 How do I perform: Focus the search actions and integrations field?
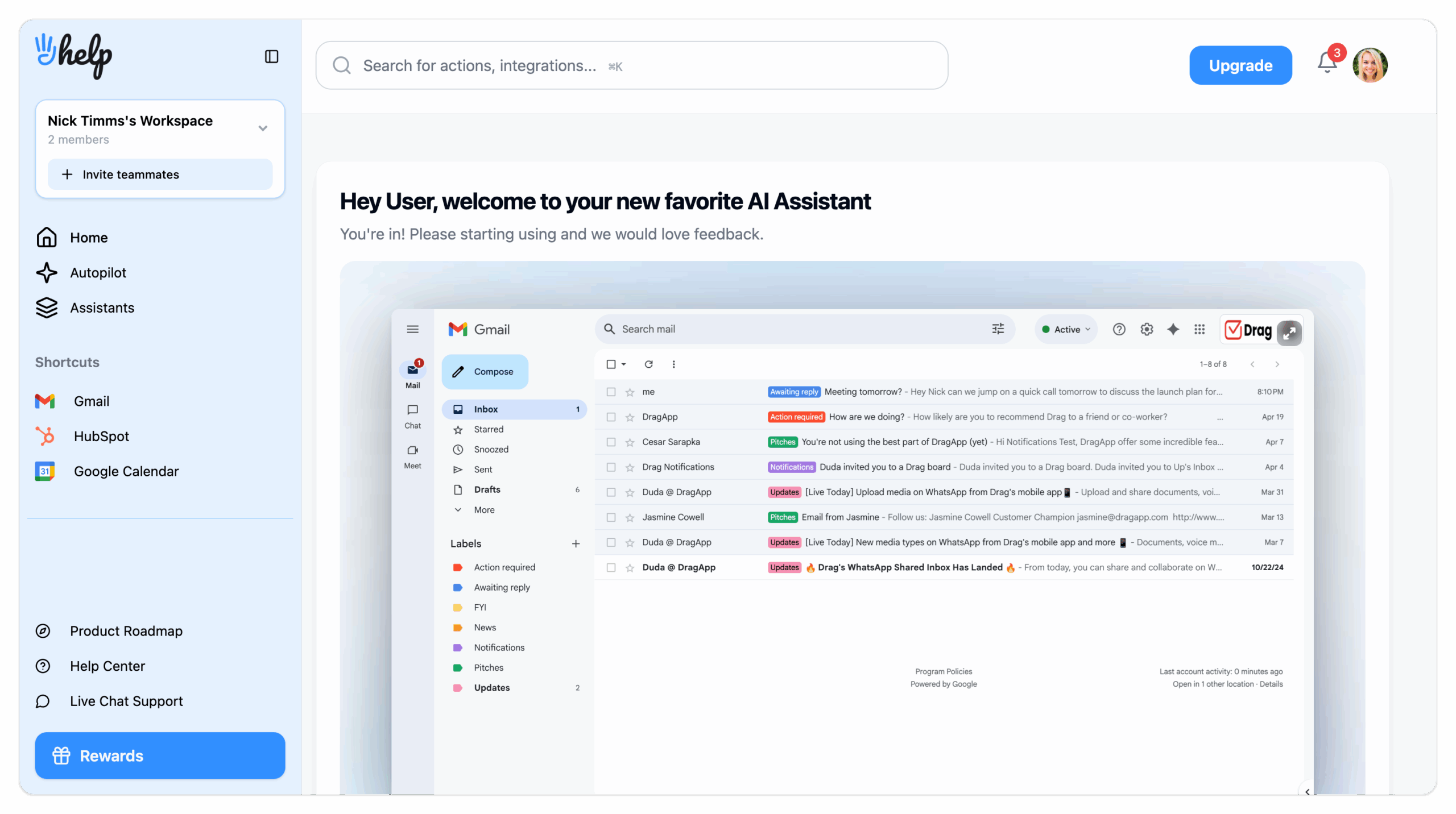[631, 65]
